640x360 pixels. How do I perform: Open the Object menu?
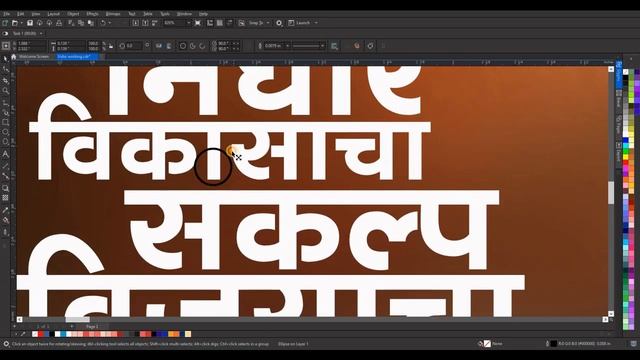pyautogui.click(x=73, y=14)
